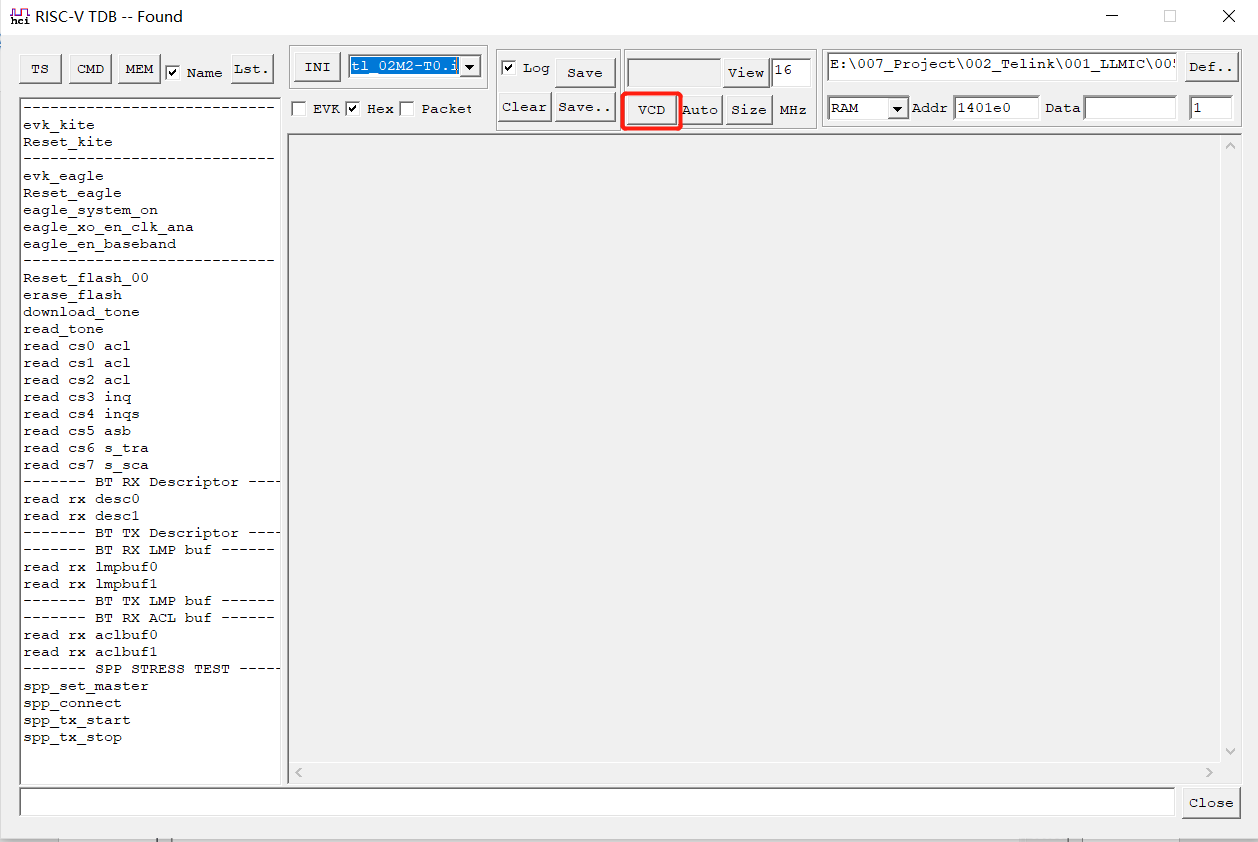Toggle the Packet checkbox
This screenshot has width=1258, height=842.
click(x=407, y=109)
